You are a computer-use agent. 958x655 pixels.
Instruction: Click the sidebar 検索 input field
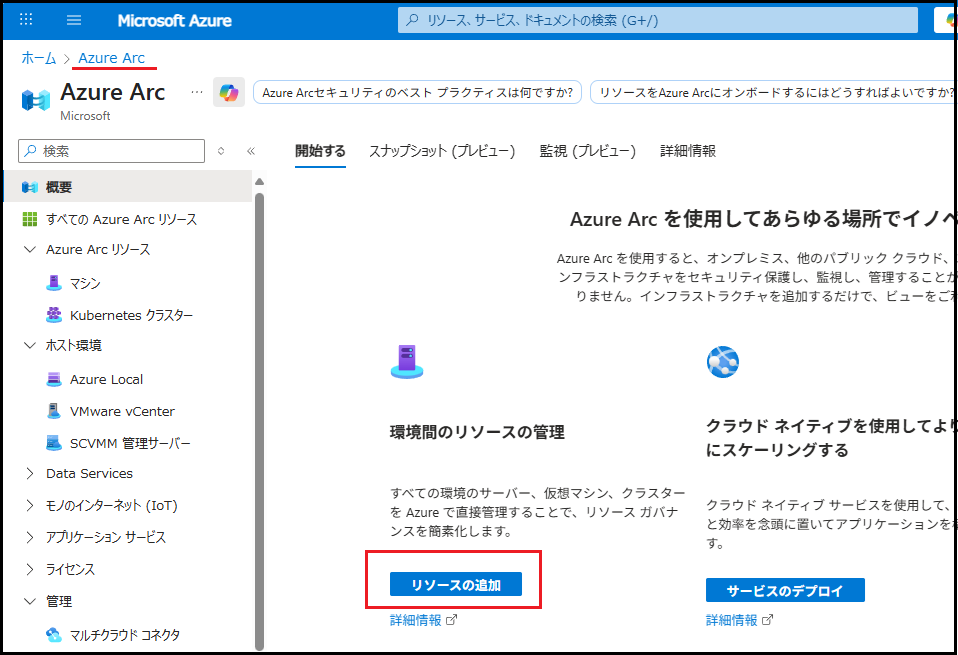120,151
